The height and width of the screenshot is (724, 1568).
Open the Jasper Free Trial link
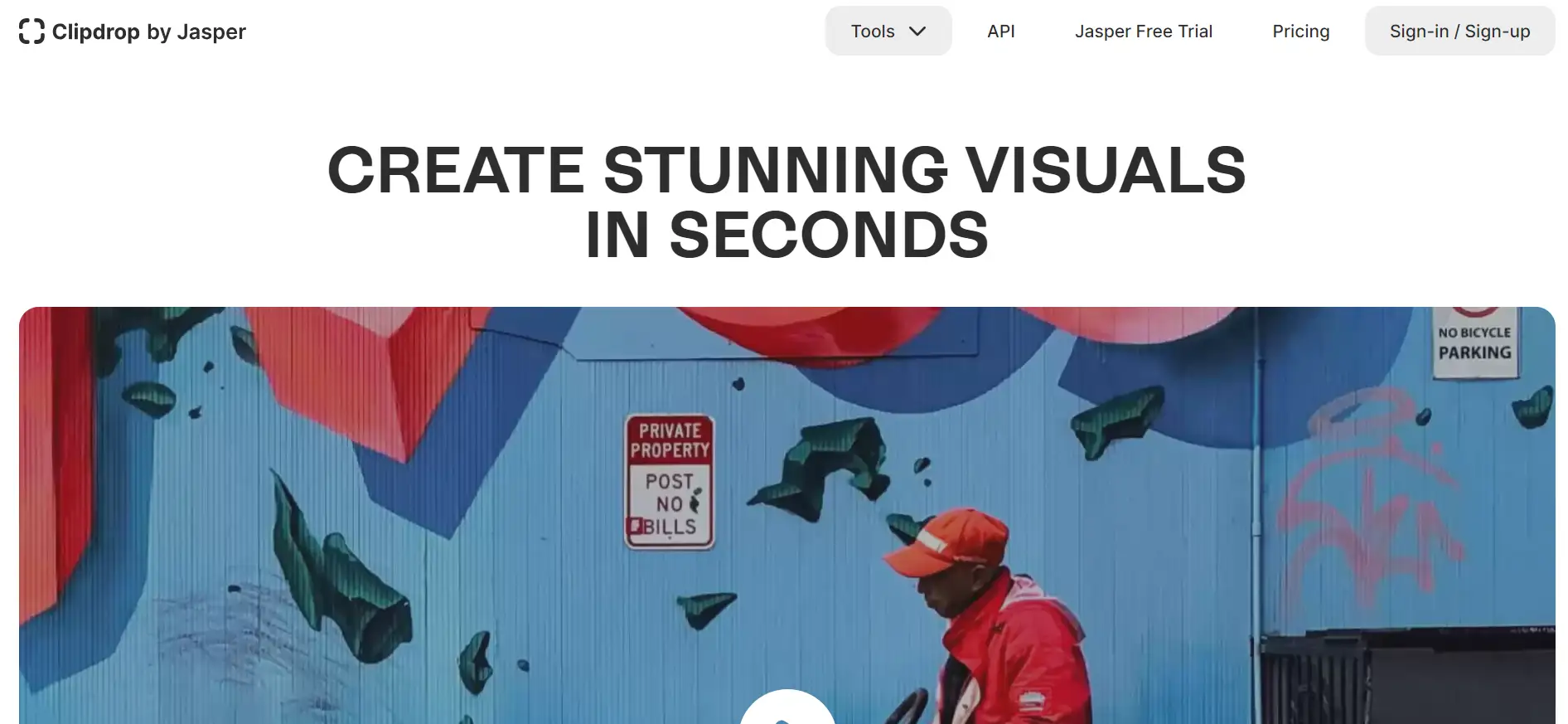point(1143,32)
